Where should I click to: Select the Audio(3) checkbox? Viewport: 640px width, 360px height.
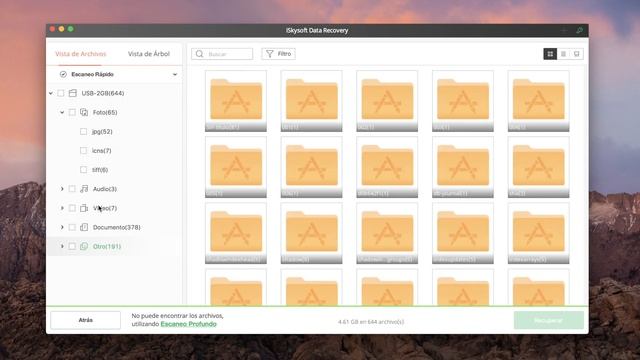[x=72, y=189]
